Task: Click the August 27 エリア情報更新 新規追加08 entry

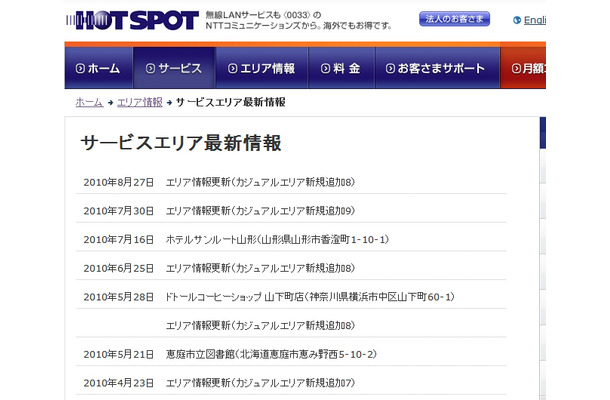Action: pos(260,182)
